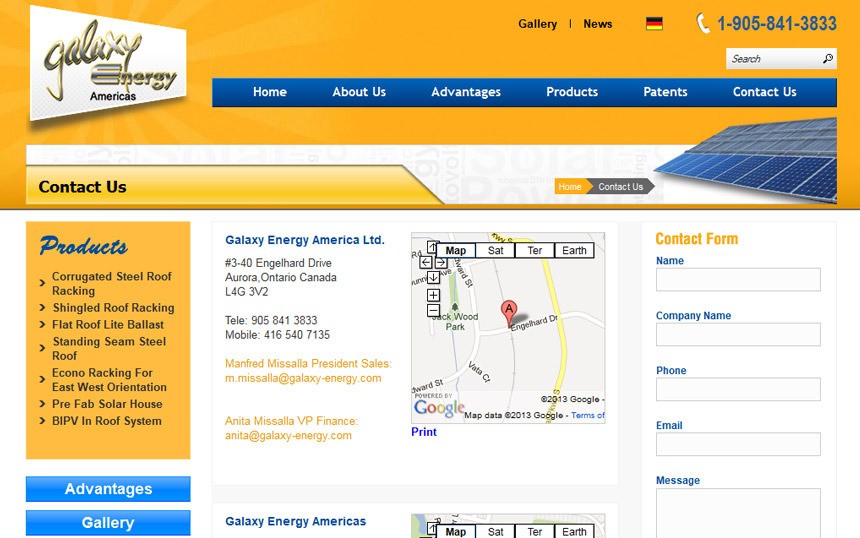Screen dimensions: 860x538
Task: Click the Print link under the map
Action: coord(424,432)
